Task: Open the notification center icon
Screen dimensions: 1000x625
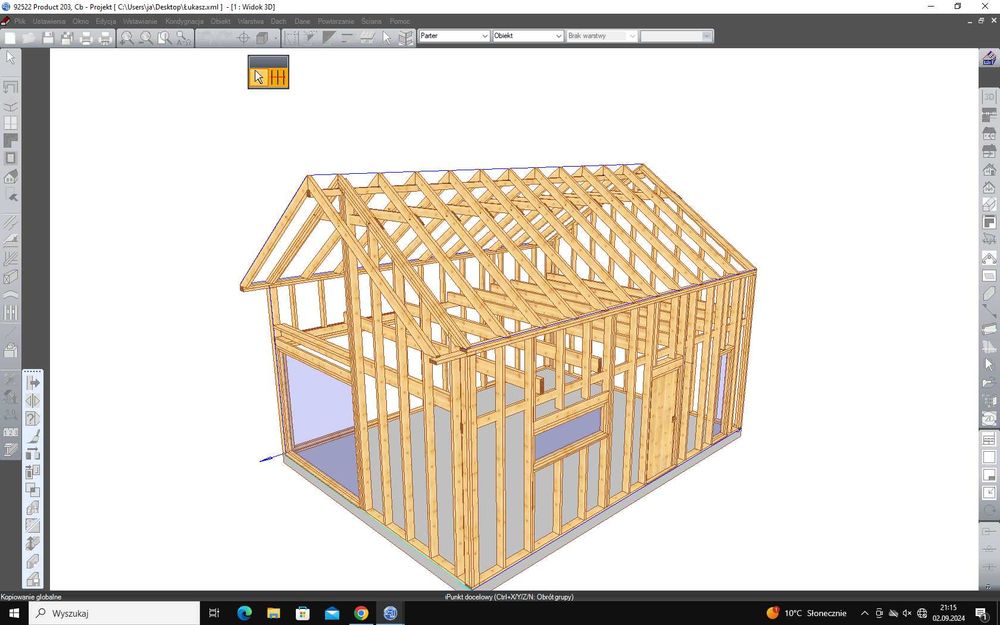Action: [x=983, y=613]
